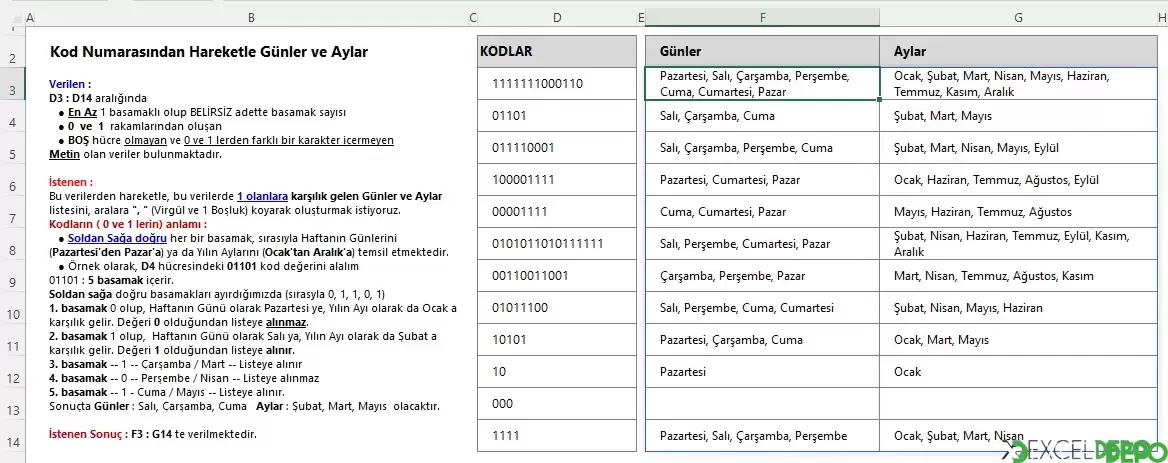This screenshot has width=1168, height=463.
Task: Select code cell 100001111
Action: (x=557, y=180)
